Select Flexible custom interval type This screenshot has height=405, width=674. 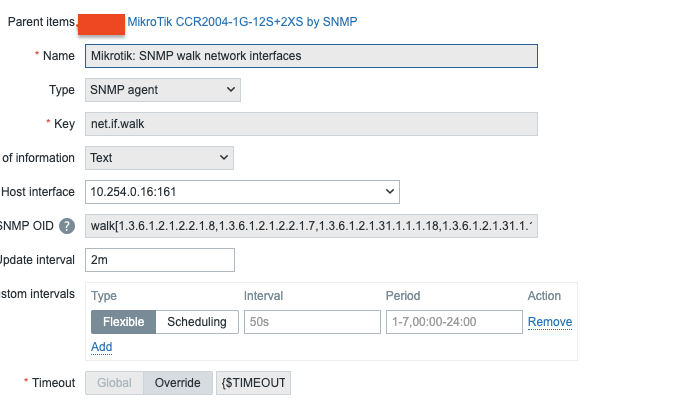[124, 322]
